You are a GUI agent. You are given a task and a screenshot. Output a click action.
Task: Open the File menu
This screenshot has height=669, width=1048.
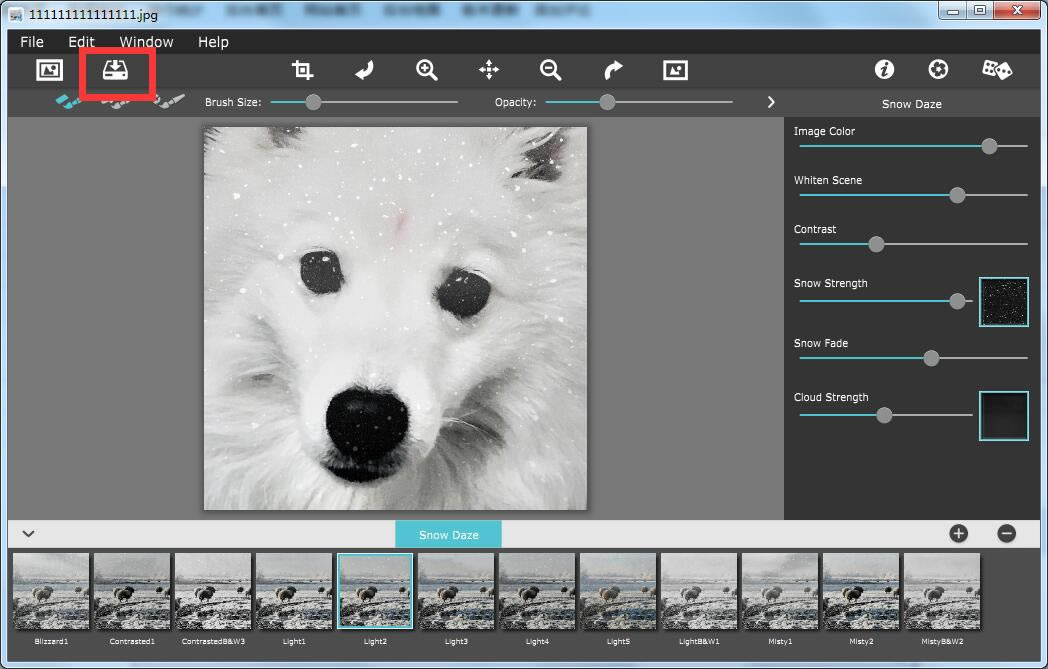32,42
